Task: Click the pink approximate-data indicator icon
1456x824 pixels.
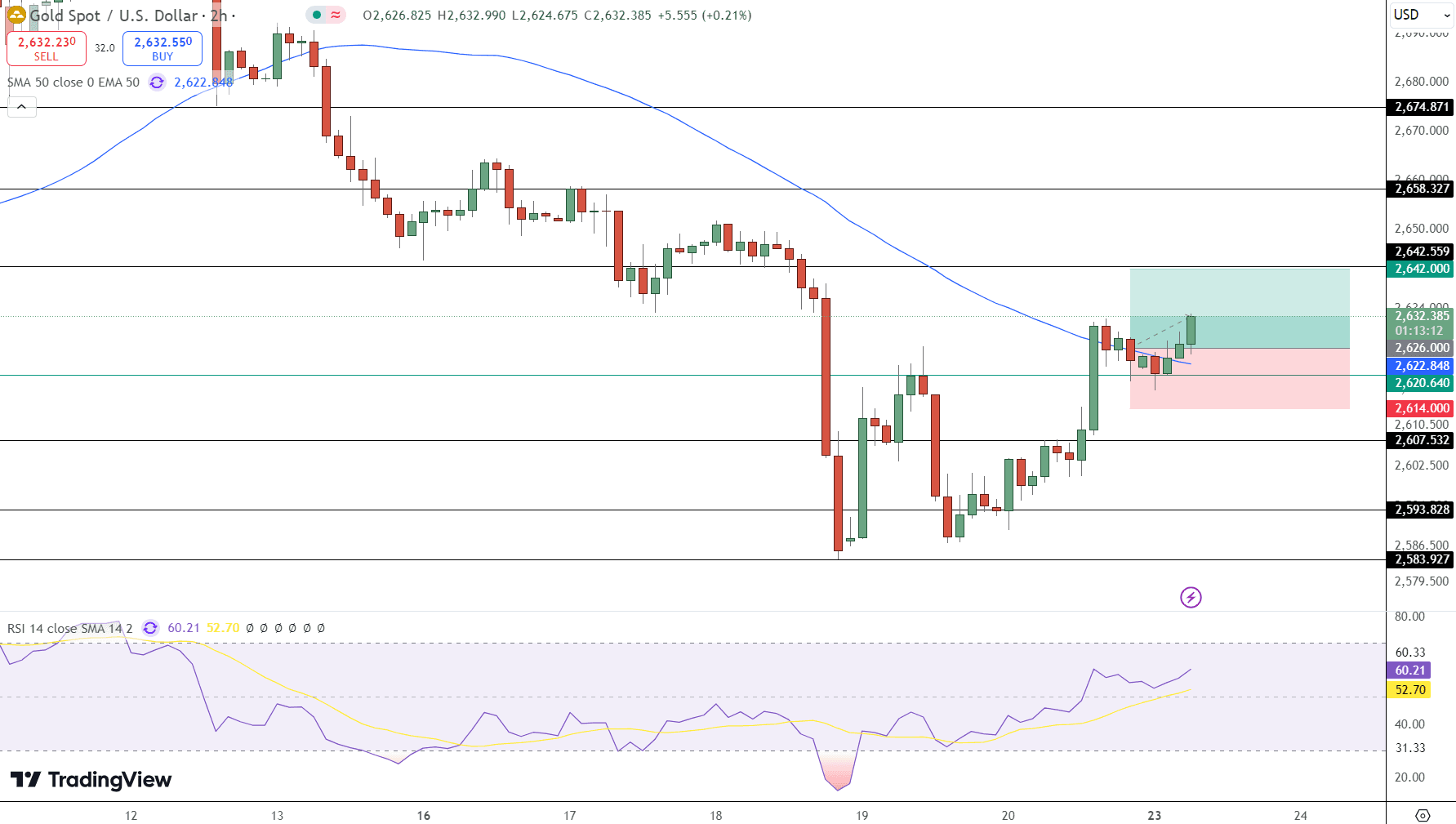Action: (336, 15)
